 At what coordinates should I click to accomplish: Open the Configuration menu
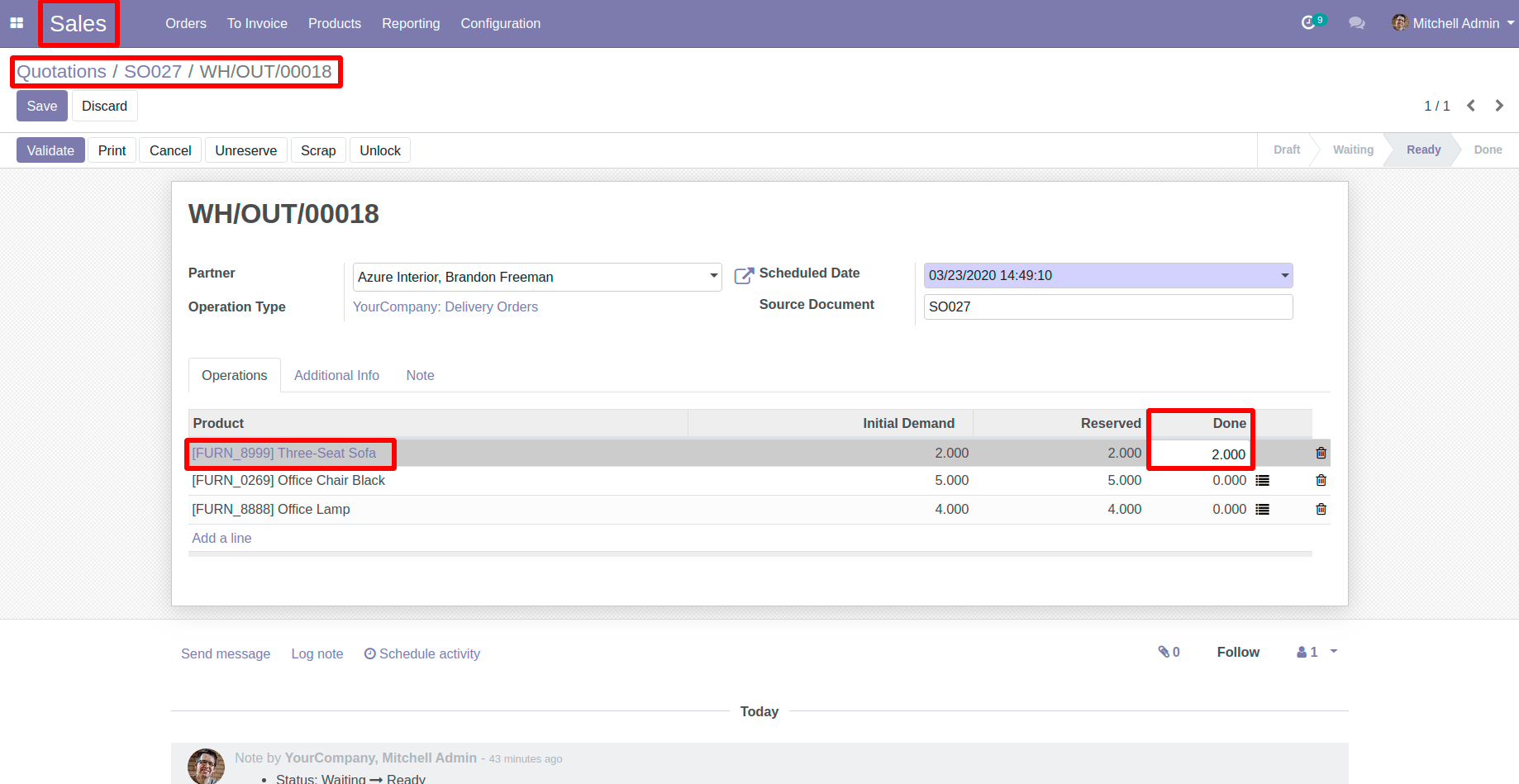[501, 23]
